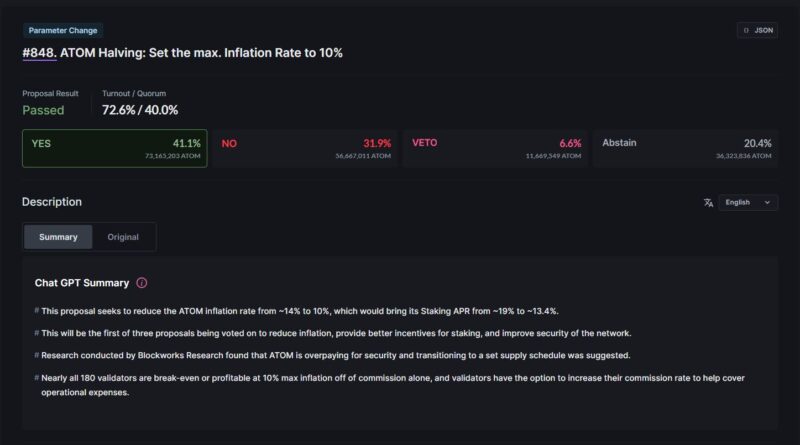The height and width of the screenshot is (445, 800).
Task: Select the NO vote result card
Action: click(x=305, y=148)
